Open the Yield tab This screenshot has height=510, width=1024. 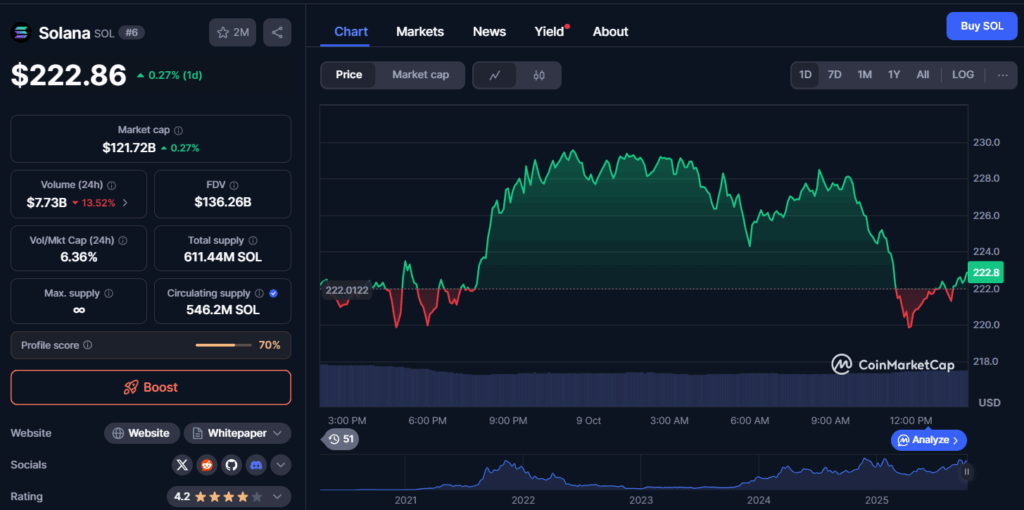coord(549,31)
